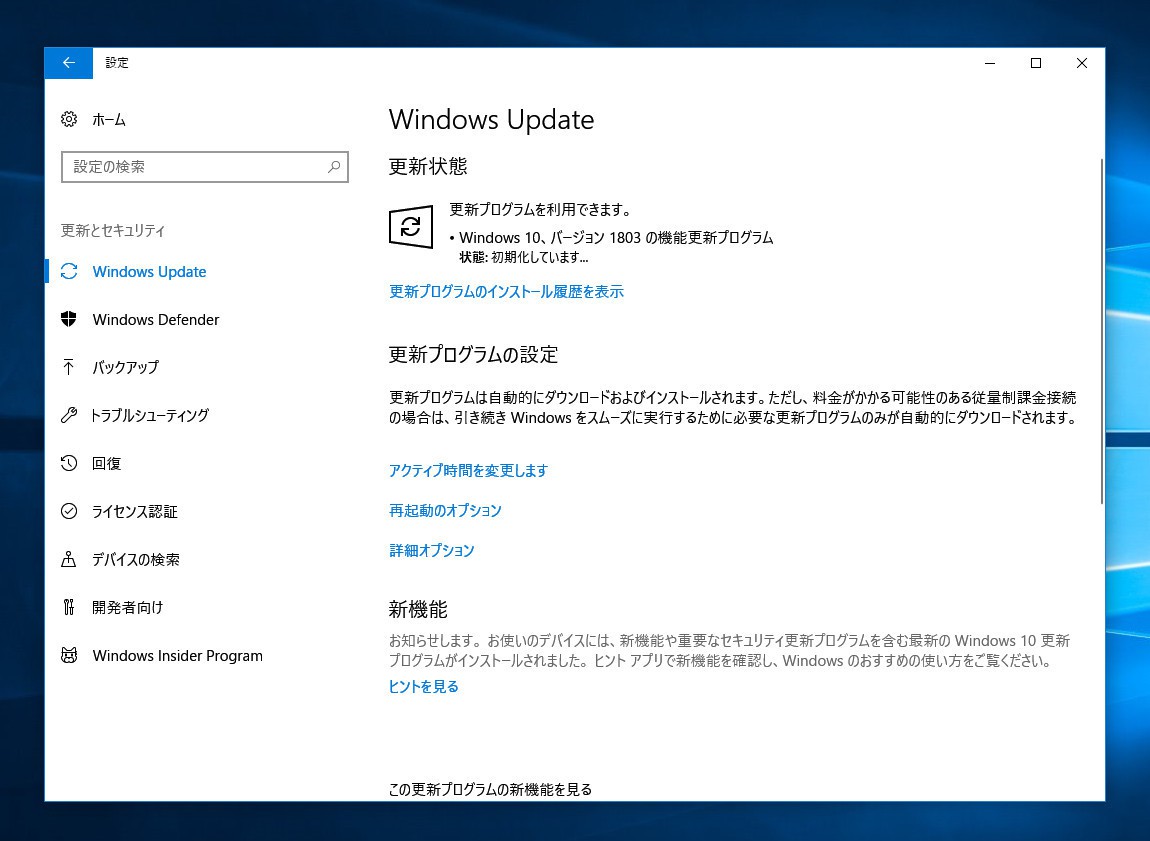This screenshot has width=1150, height=841.
Task: Select Windows Update in the sidebar
Action: 149,272
